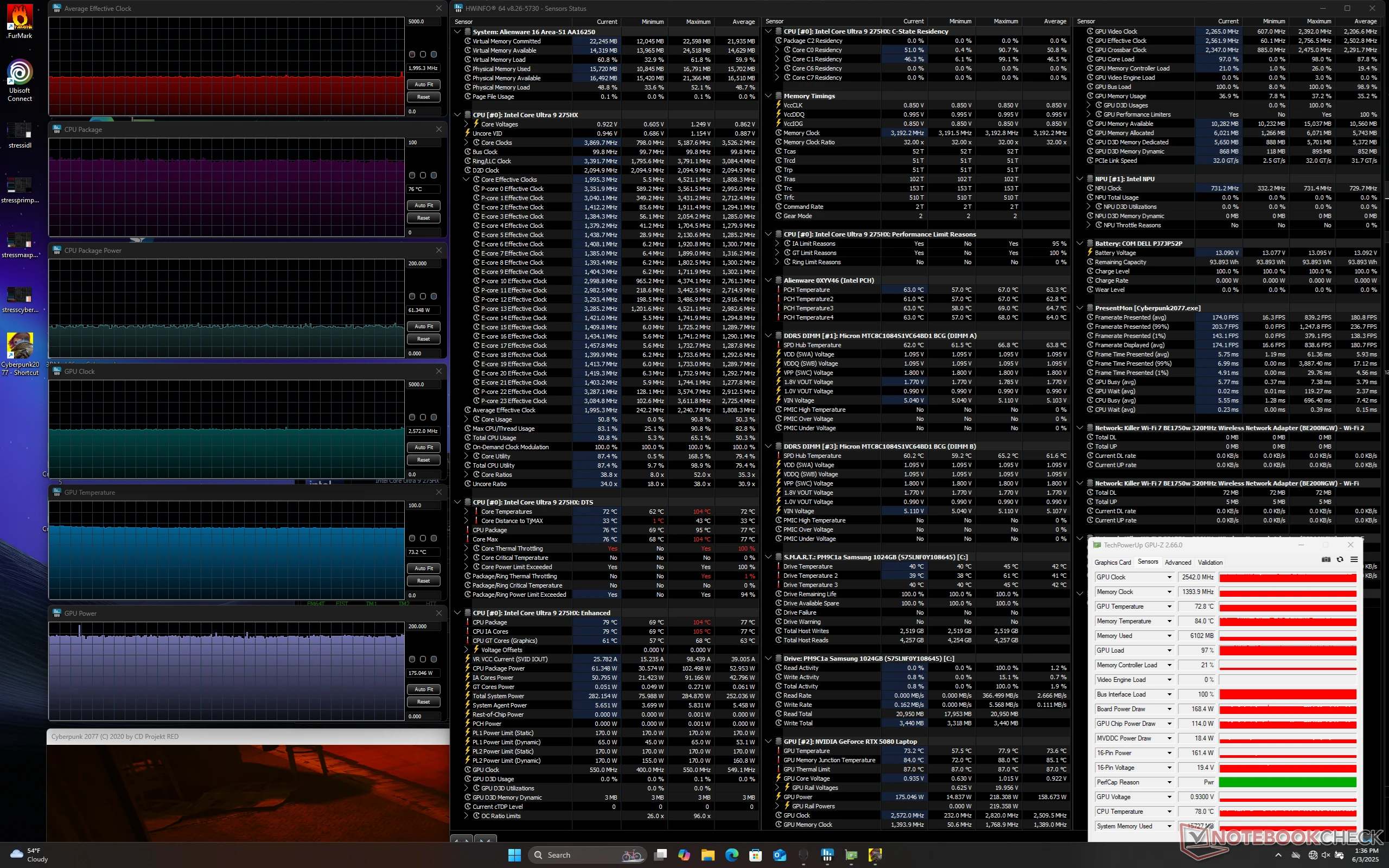Click Auto Fit on the GPU Temperature graph
Image resolution: width=1389 pixels, height=868 pixels.
423,568
